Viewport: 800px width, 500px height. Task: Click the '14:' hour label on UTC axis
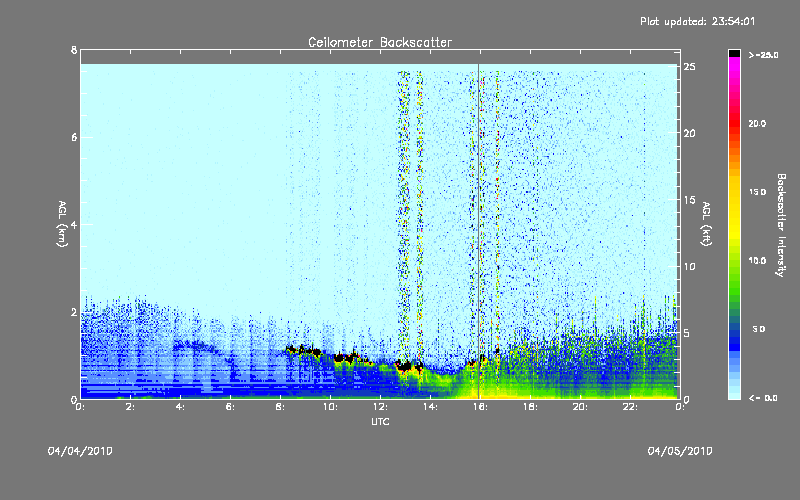[430, 407]
